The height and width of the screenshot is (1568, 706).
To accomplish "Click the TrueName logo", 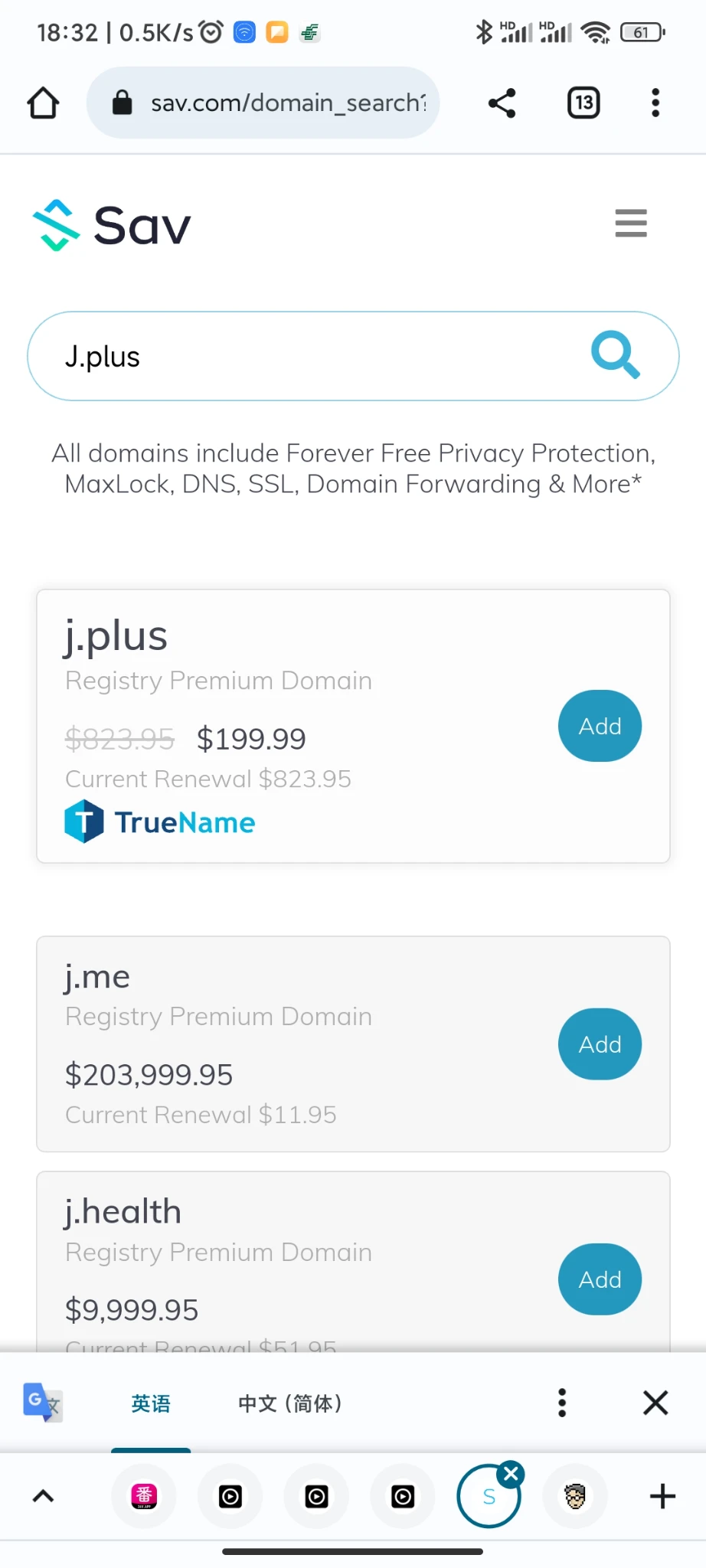I will coord(160,822).
